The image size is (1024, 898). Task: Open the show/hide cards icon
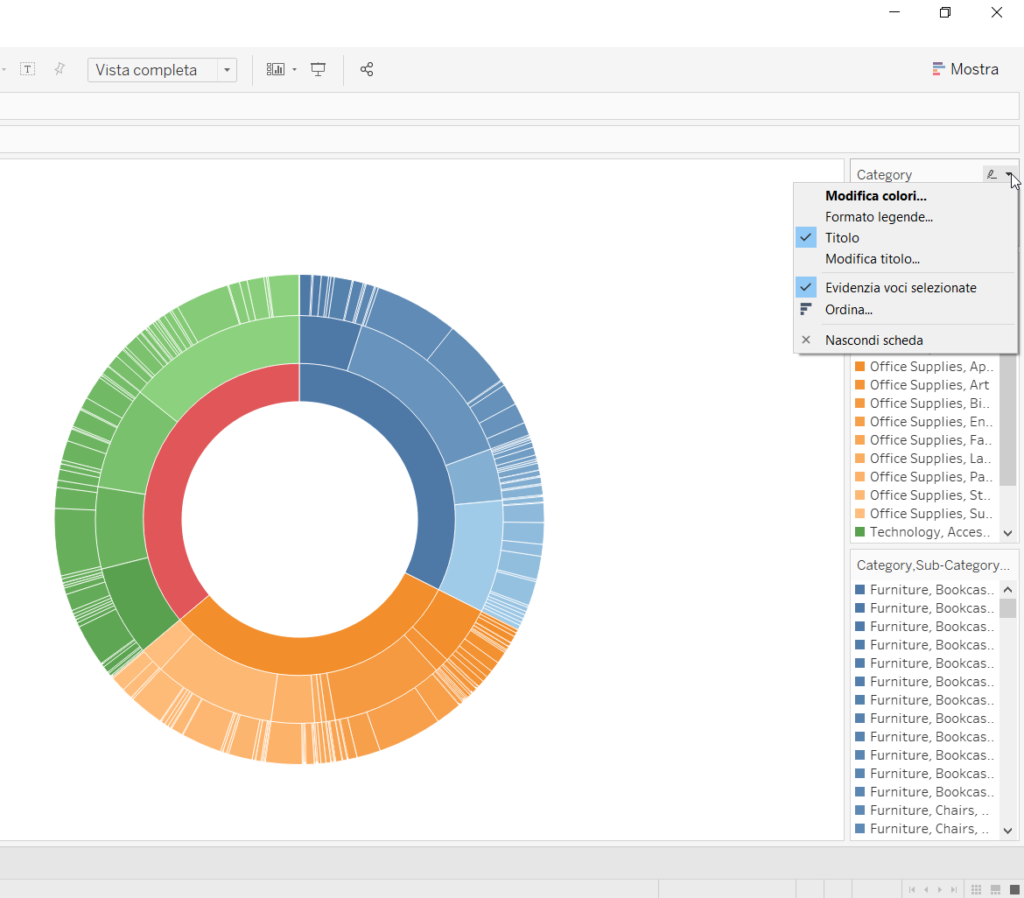pos(274,69)
